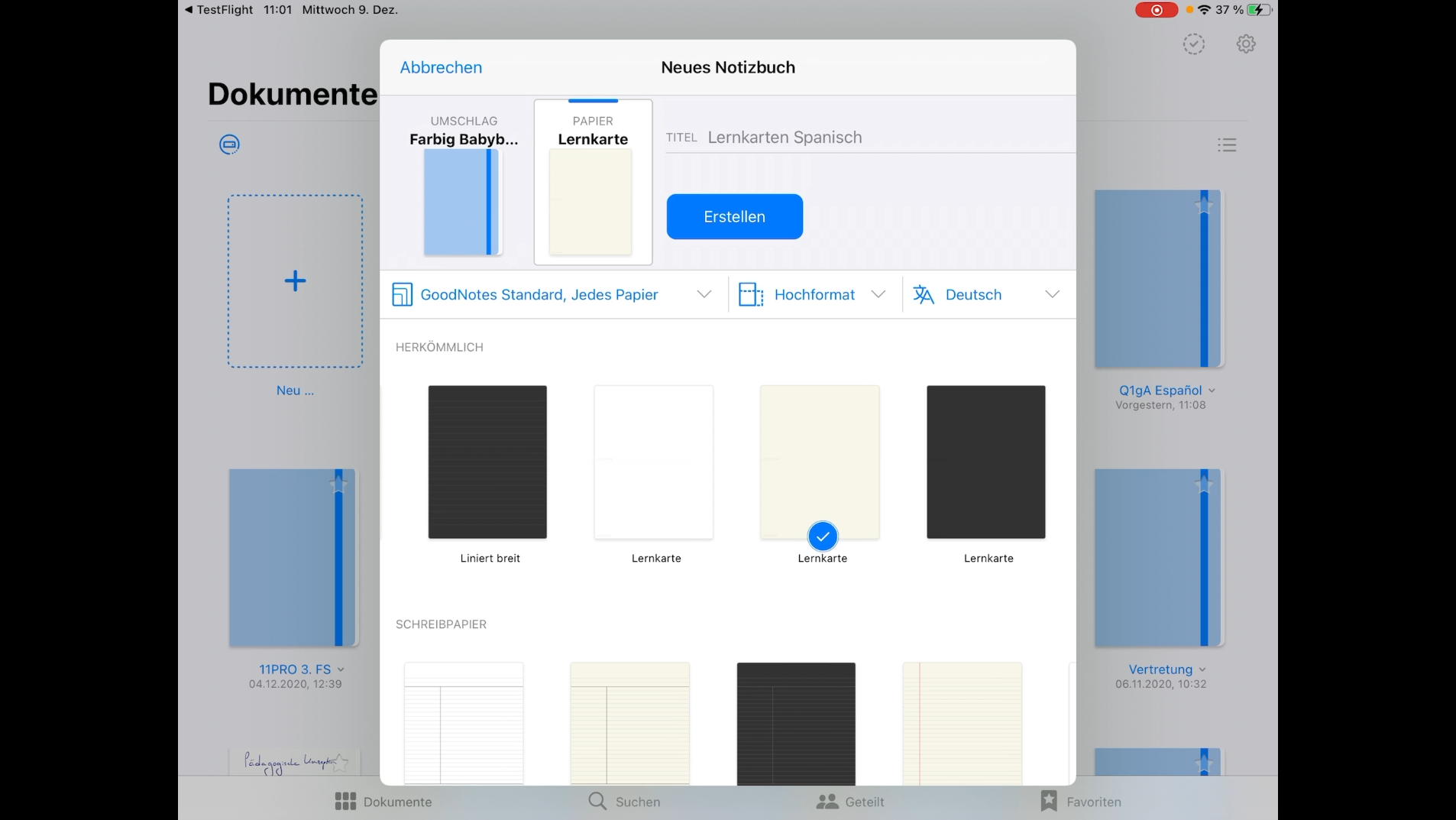This screenshot has width=1456, height=820.
Task: Tap Abbrechen to cancel new notebook
Action: (441, 67)
